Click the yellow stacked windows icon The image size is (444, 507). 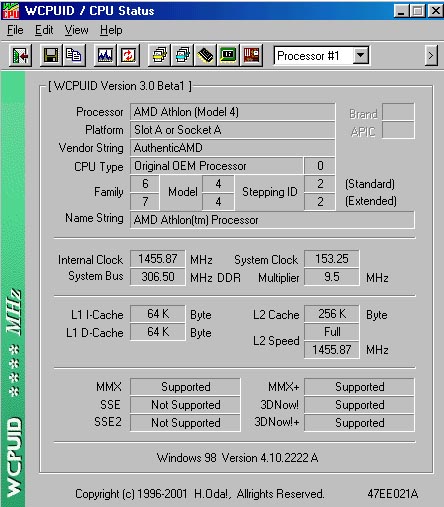(160, 55)
